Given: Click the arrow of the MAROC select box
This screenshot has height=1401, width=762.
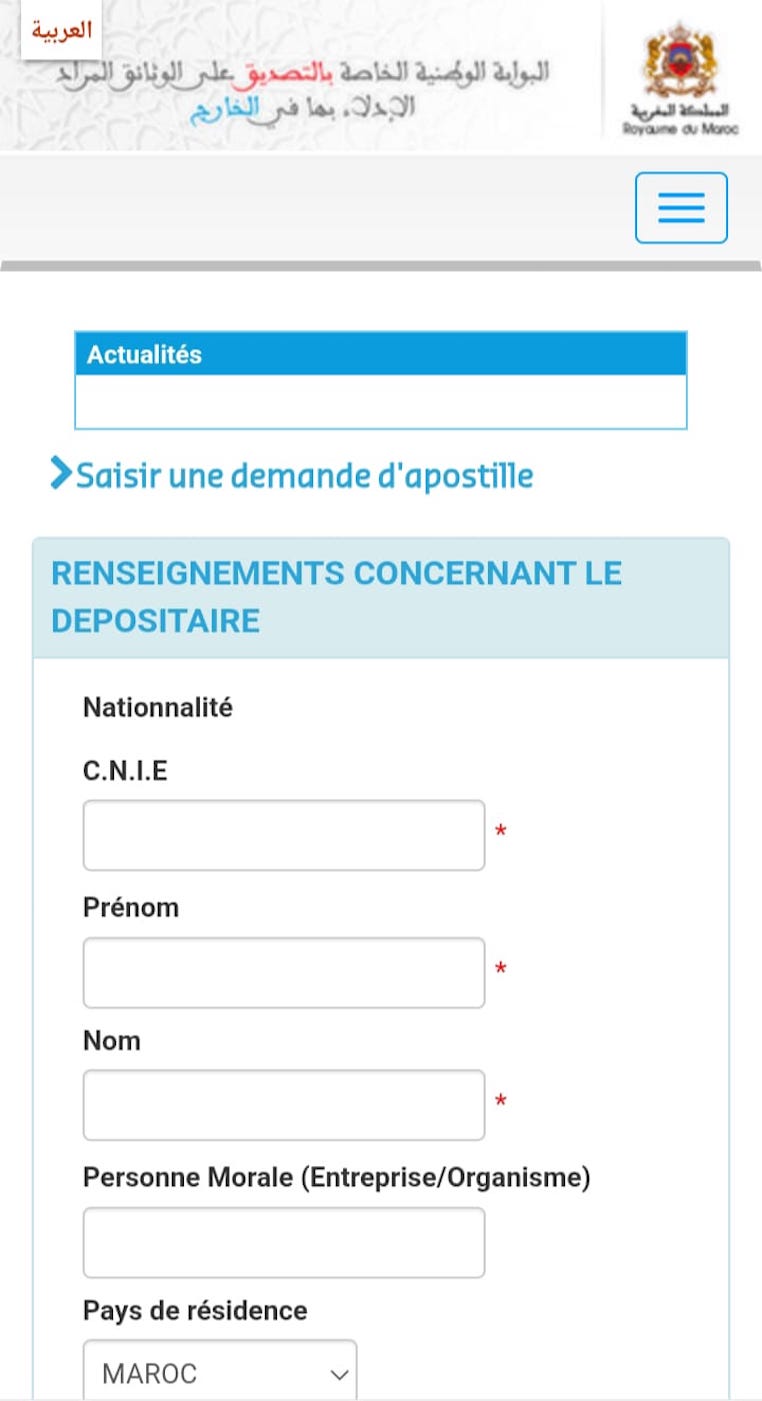Looking at the screenshot, I should pyautogui.click(x=339, y=1375).
